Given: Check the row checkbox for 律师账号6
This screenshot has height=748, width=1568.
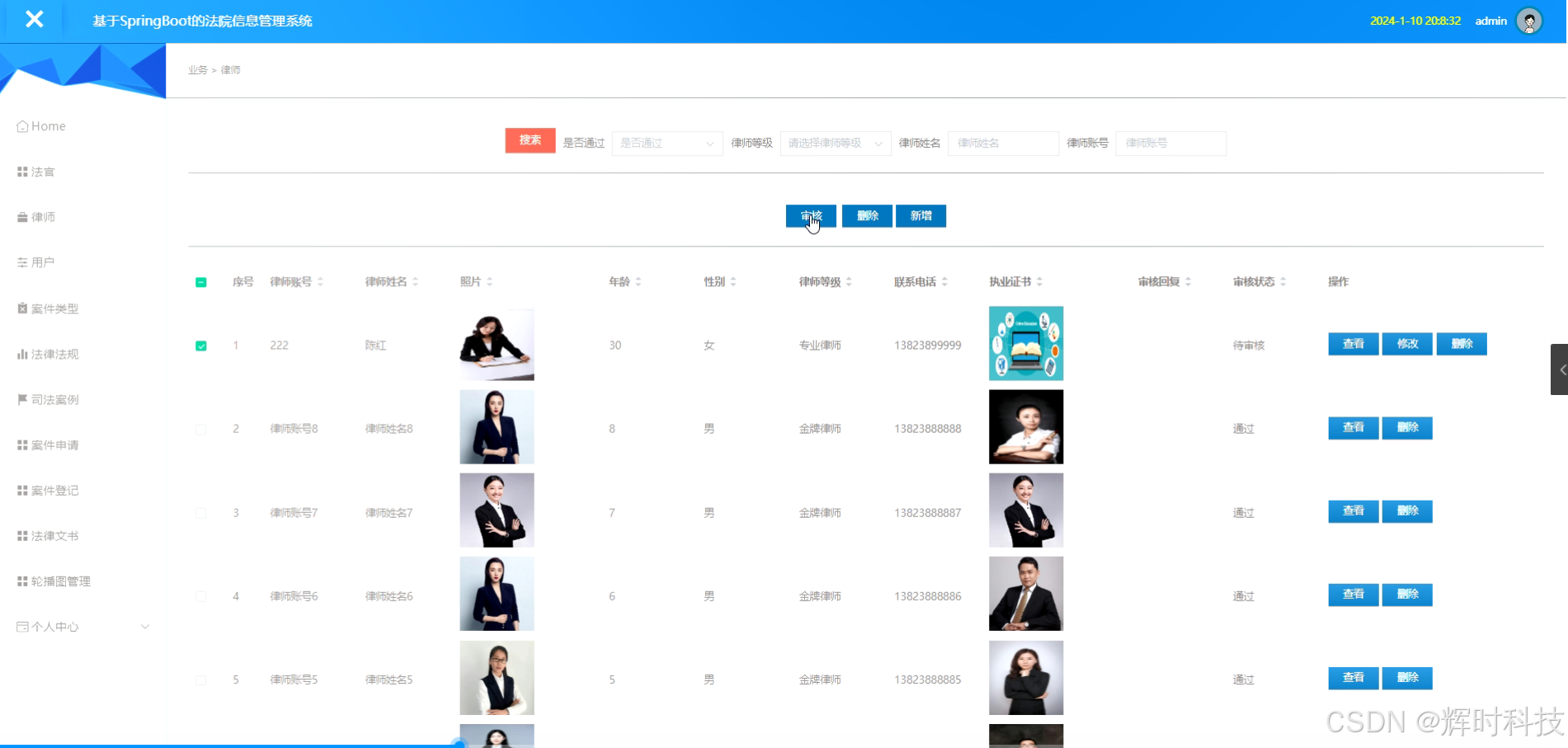Looking at the screenshot, I should [x=200, y=596].
